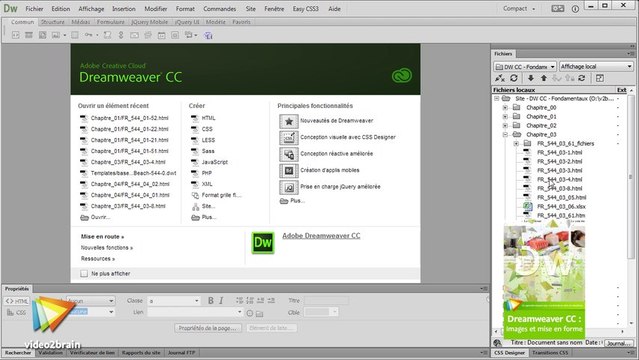Open the Lien dropdown in Propriétés
The height and width of the screenshot is (360, 639).
tap(195, 312)
